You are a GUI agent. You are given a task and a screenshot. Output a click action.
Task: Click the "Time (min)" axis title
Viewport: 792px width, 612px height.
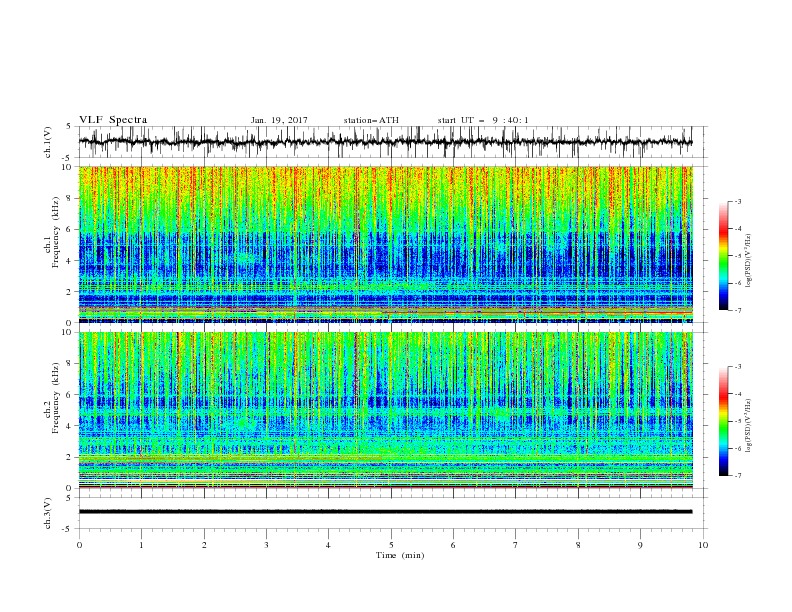(400, 555)
